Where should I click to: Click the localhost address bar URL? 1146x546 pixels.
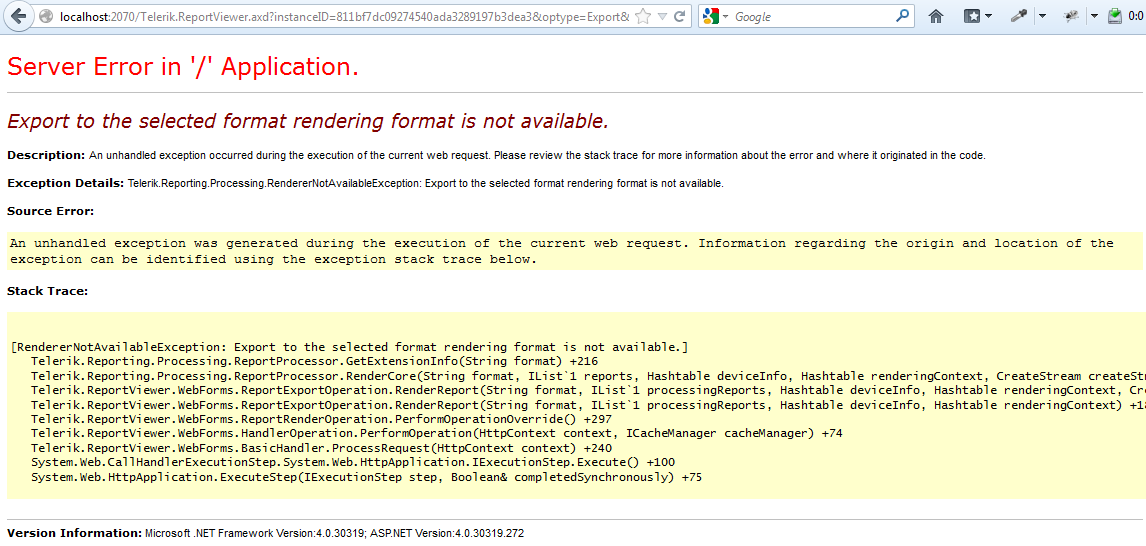(x=342, y=16)
